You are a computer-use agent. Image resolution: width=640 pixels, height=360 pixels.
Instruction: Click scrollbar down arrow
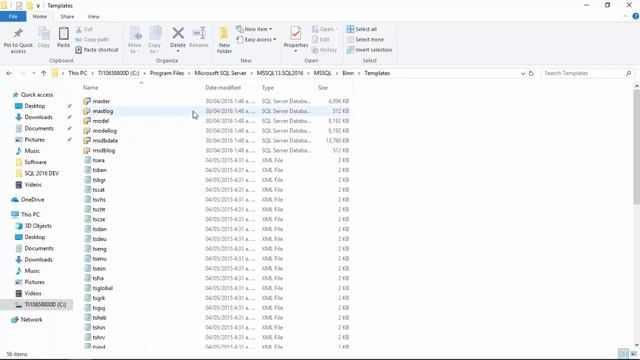(636, 346)
